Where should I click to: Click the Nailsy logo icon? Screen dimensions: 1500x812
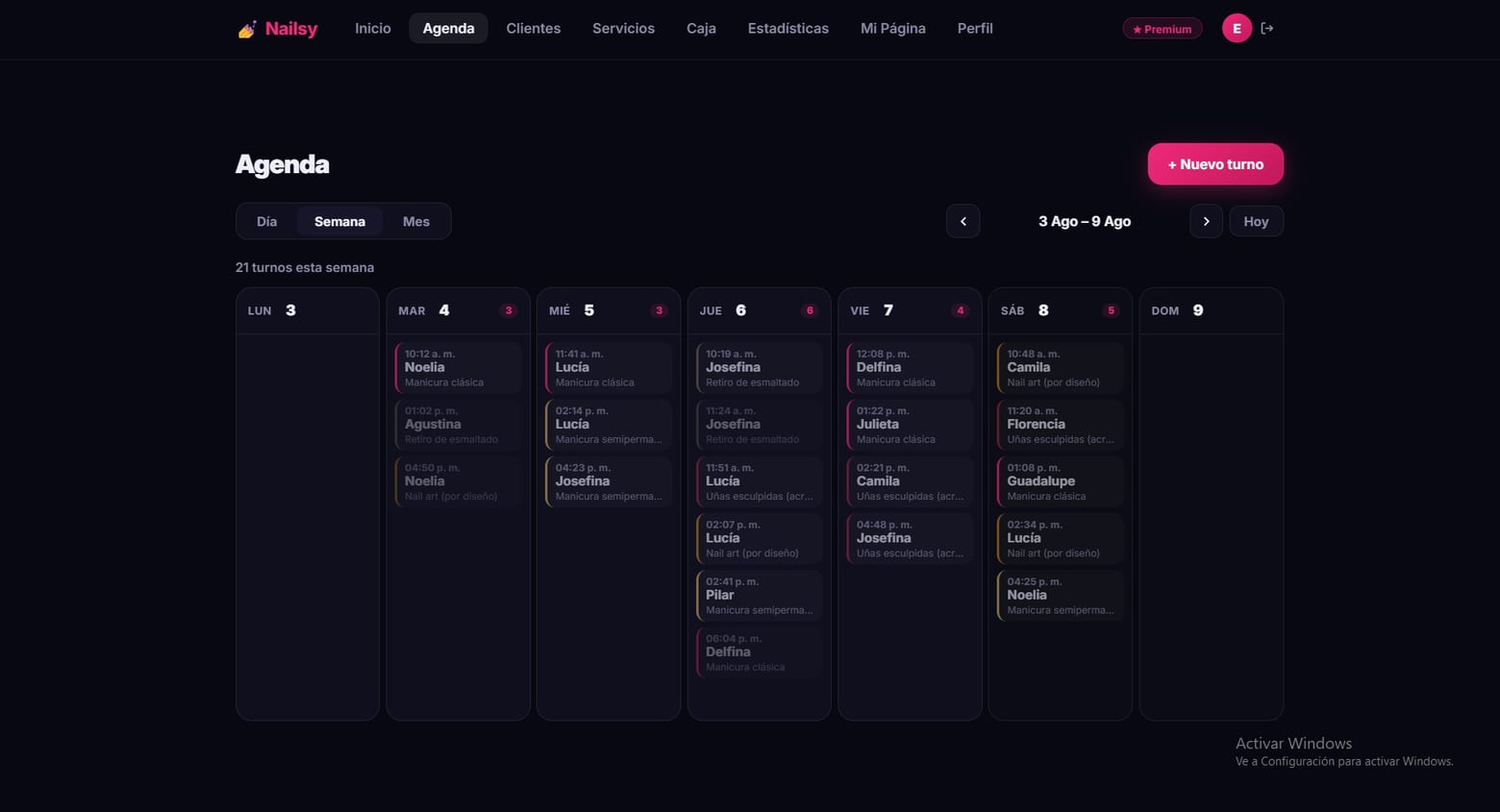pos(247,29)
